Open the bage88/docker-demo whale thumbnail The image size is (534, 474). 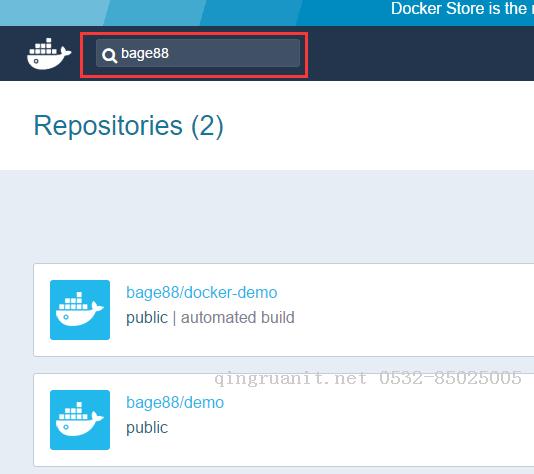coord(80,310)
